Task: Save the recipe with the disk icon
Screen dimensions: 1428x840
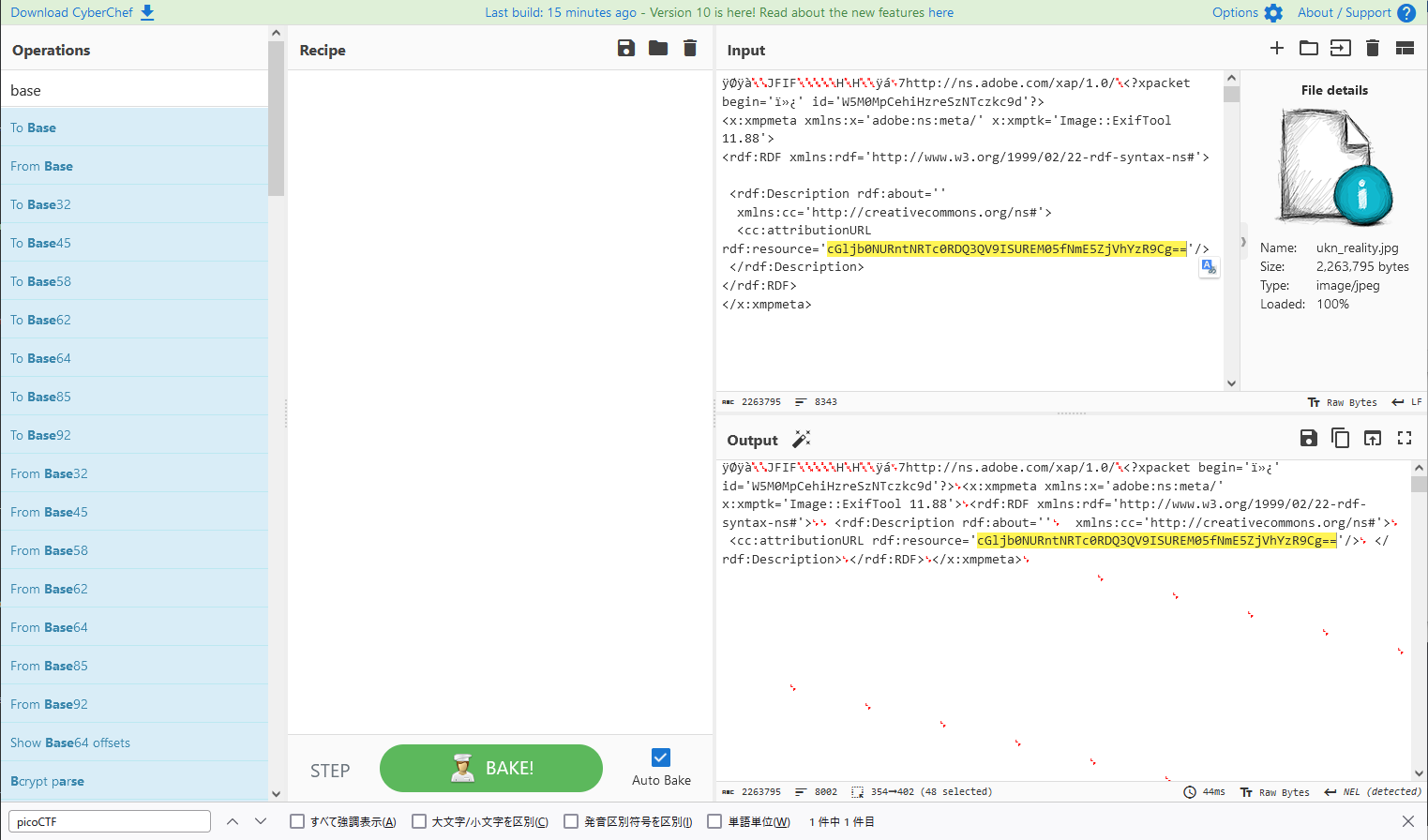Action: coord(626,48)
